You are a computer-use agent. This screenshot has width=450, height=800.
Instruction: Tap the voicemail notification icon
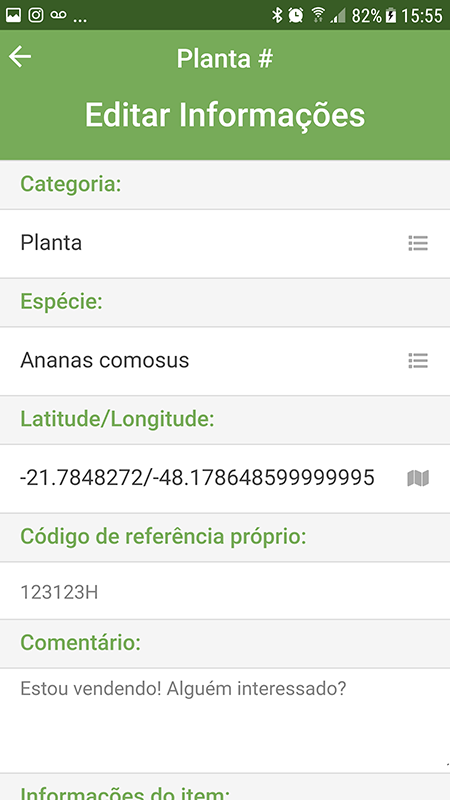(x=58, y=15)
